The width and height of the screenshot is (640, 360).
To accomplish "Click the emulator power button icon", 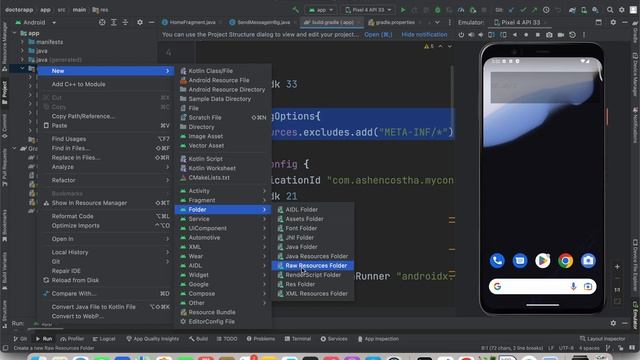I will (461, 35).
